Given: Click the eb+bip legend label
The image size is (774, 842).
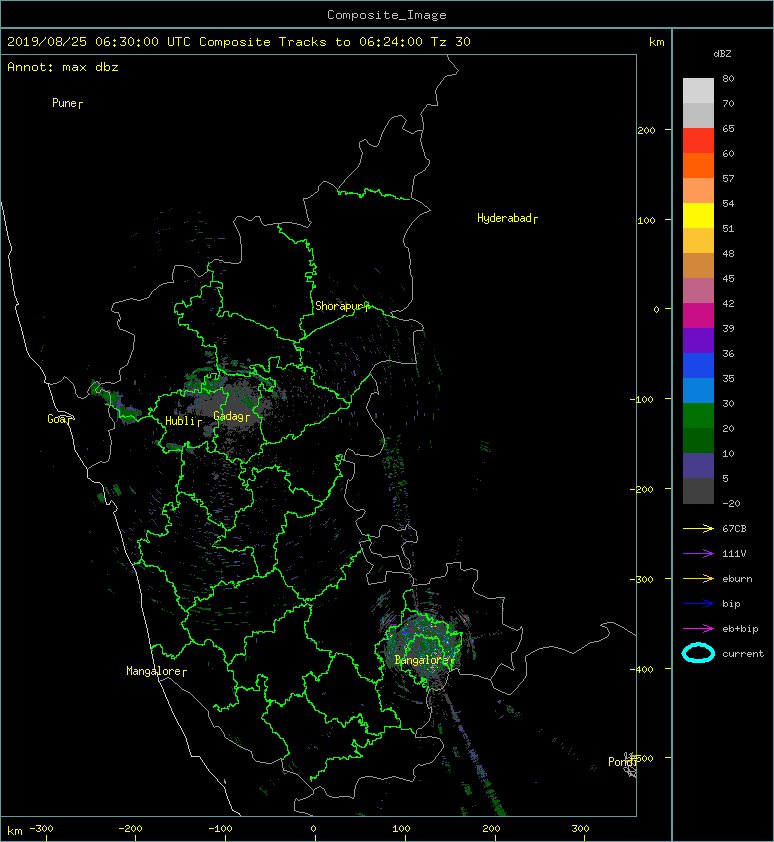Looking at the screenshot, I should pyautogui.click(x=740, y=629).
